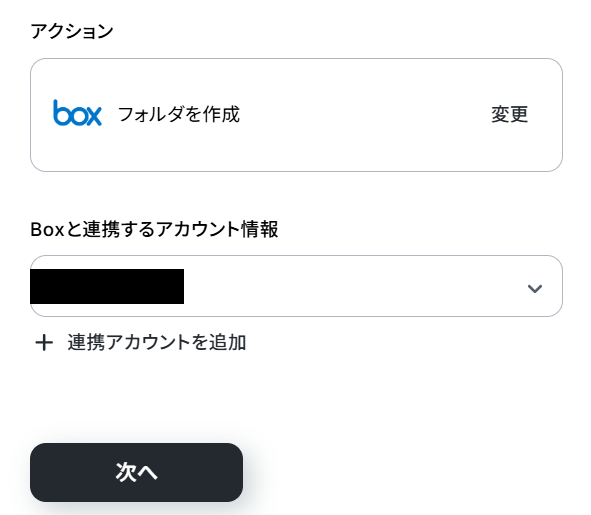Click the chevron arrow in account field
The image size is (591, 515).
(534, 289)
